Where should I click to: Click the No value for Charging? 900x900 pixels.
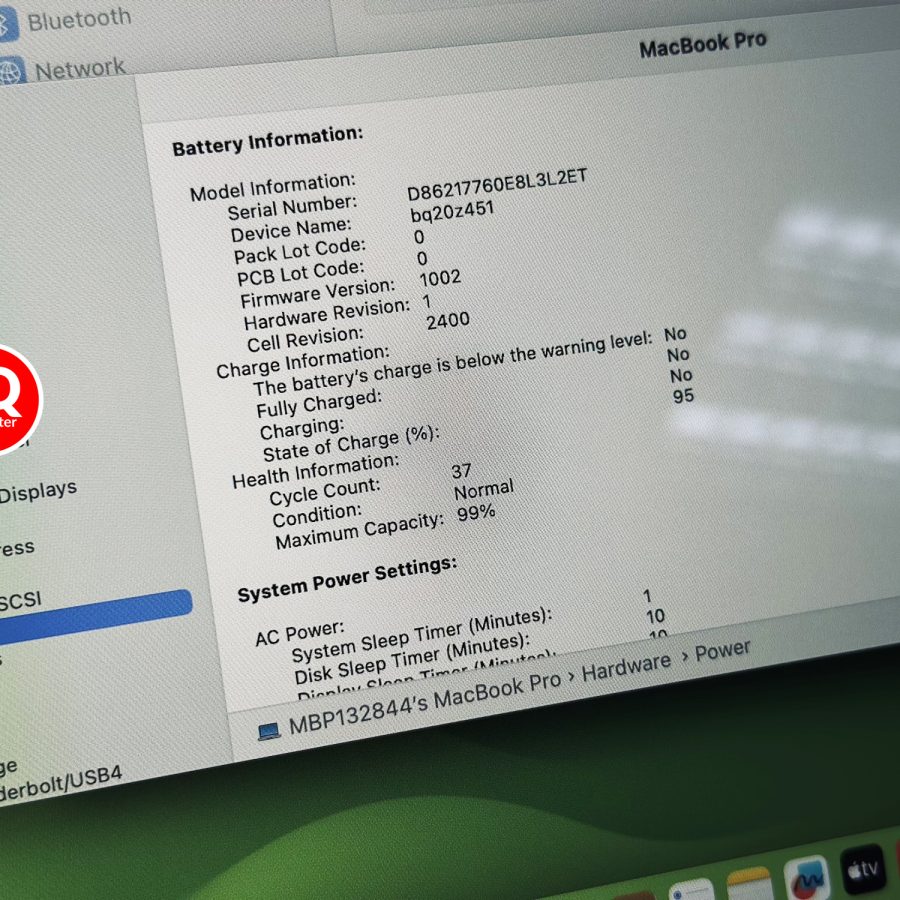[x=681, y=375]
